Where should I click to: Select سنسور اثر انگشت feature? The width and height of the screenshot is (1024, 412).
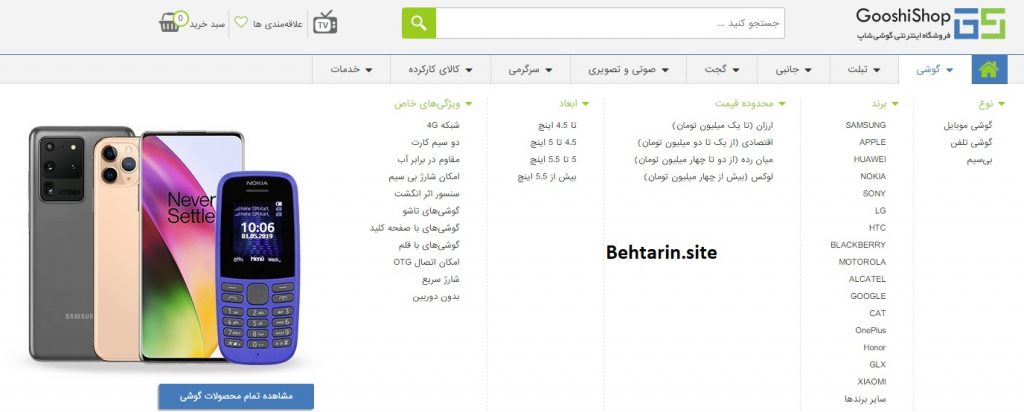pyautogui.click(x=427, y=193)
